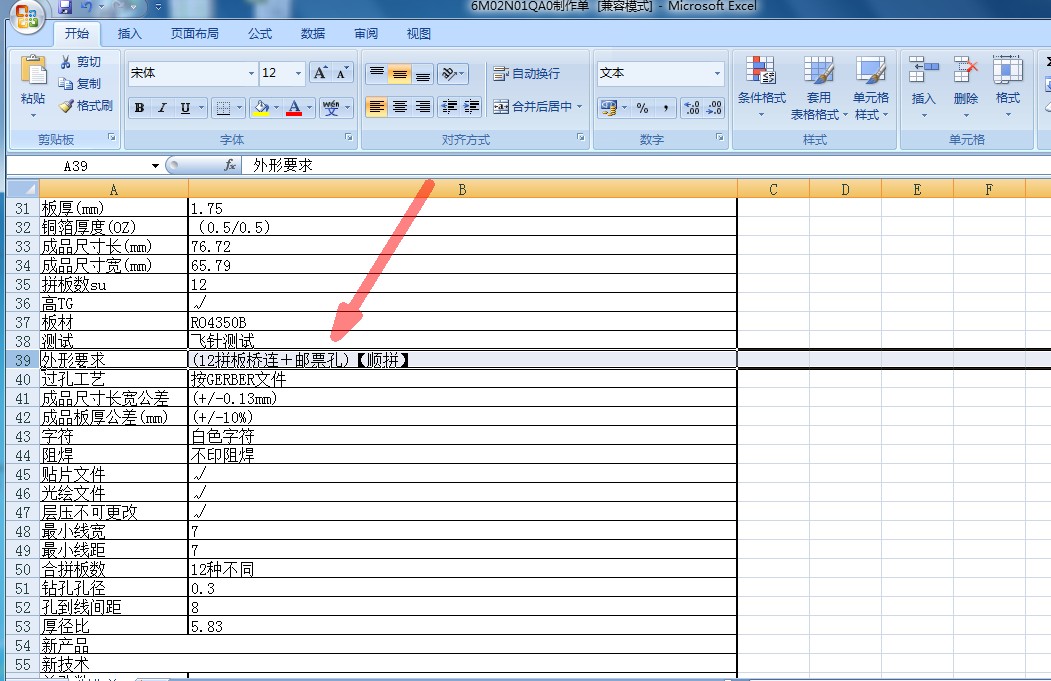Open Format 格式 cells icon
The height and width of the screenshot is (681, 1051).
pos(1007,70)
